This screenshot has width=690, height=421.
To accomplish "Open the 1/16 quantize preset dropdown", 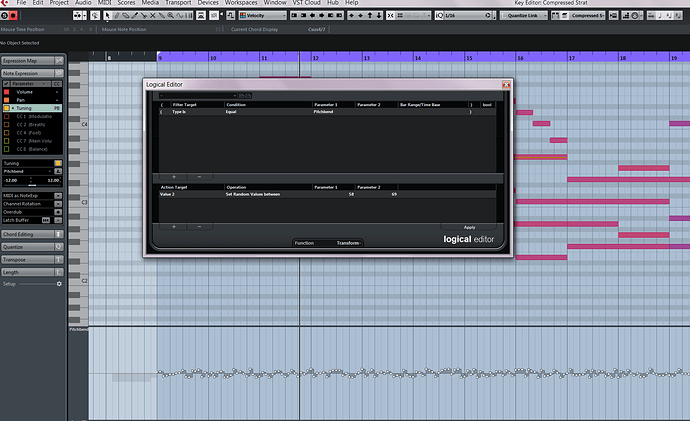I will (467, 15).
